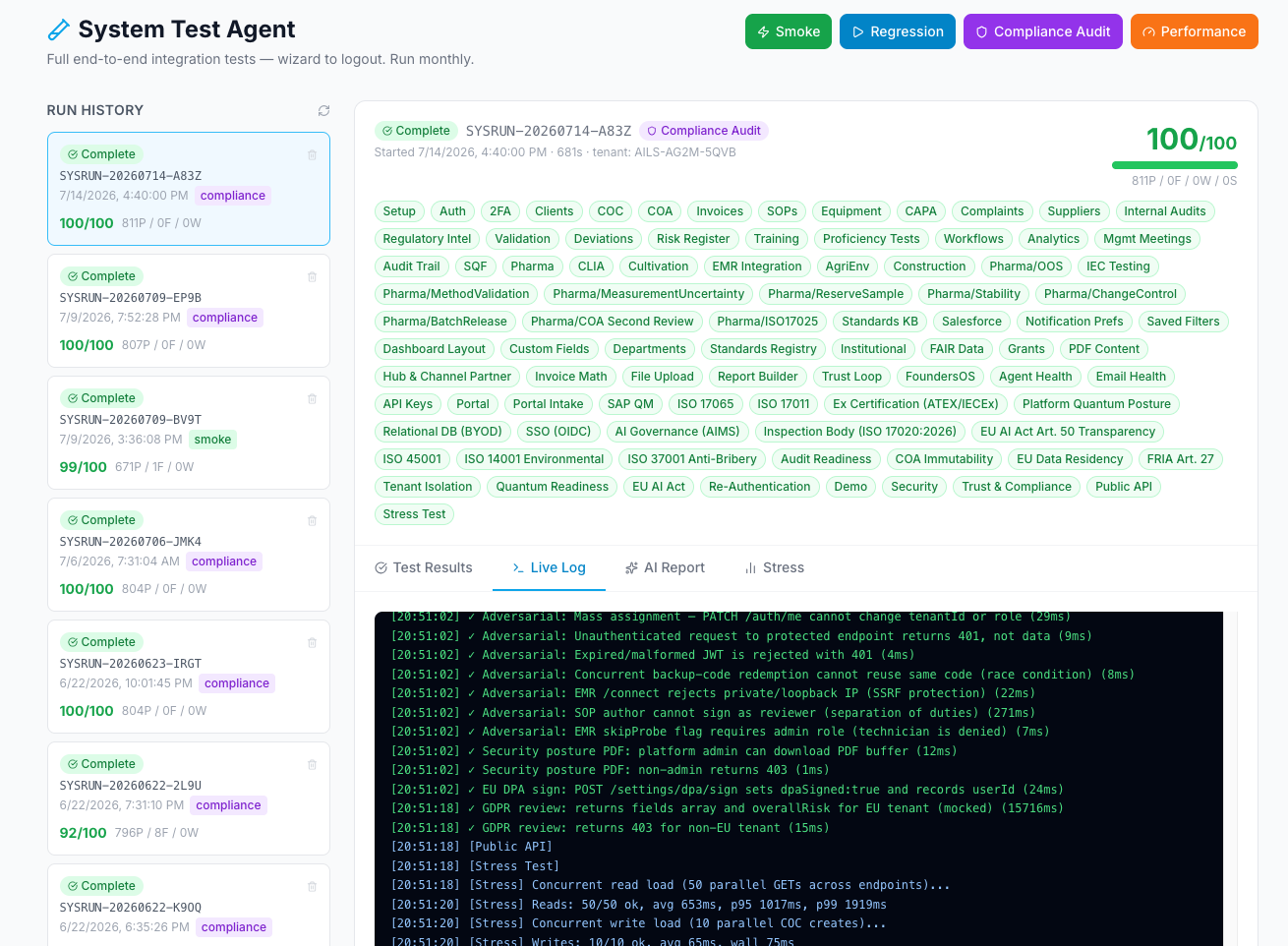Screen dimensions: 1288x946
Task: Click the 99/100 score in run history
Action: (84, 467)
